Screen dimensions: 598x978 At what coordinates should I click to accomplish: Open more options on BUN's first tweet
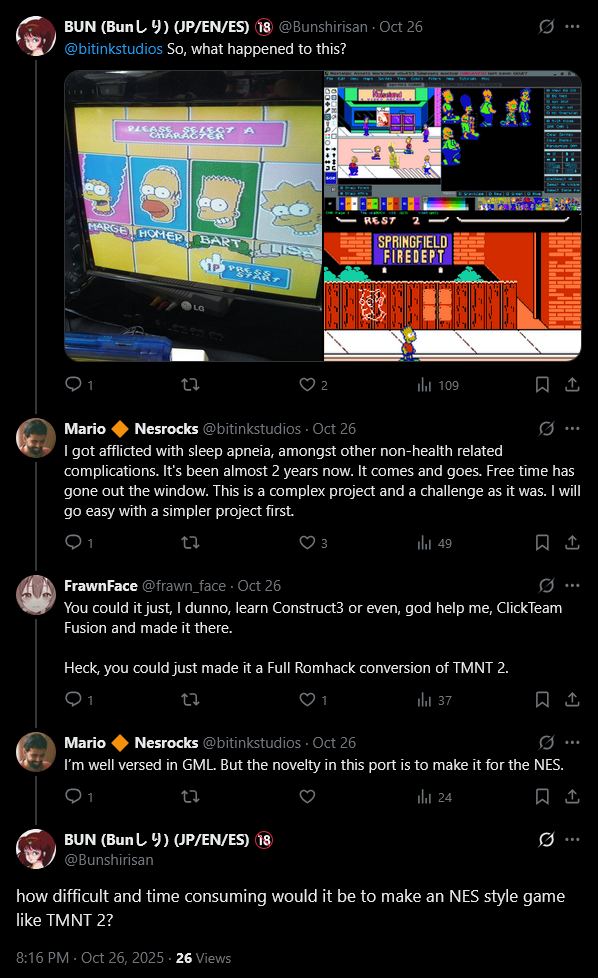click(572, 26)
